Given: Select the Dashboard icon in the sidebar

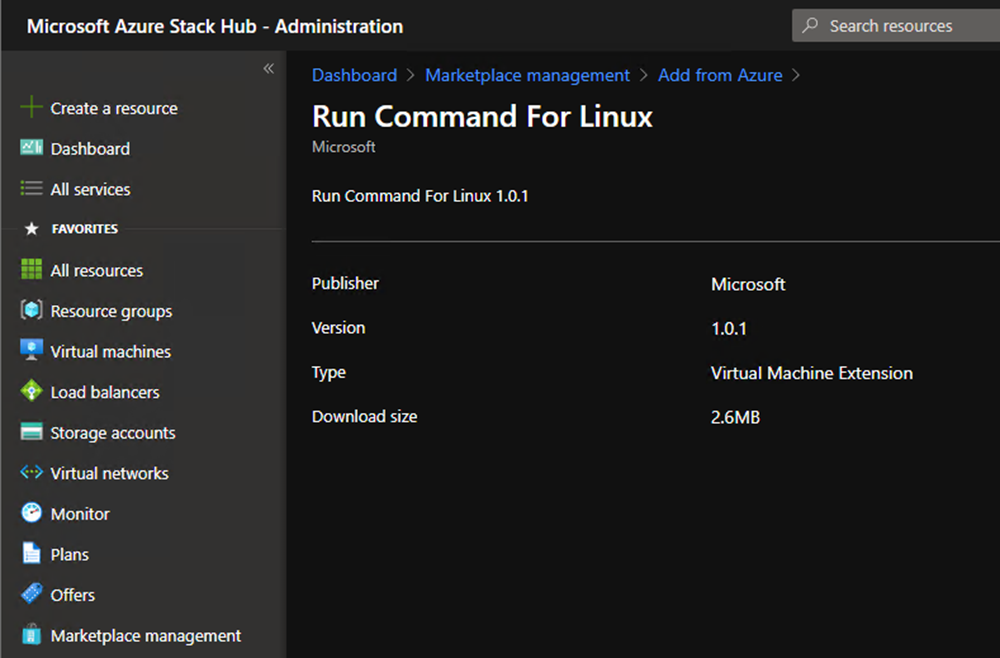Looking at the screenshot, I should pos(31,148).
